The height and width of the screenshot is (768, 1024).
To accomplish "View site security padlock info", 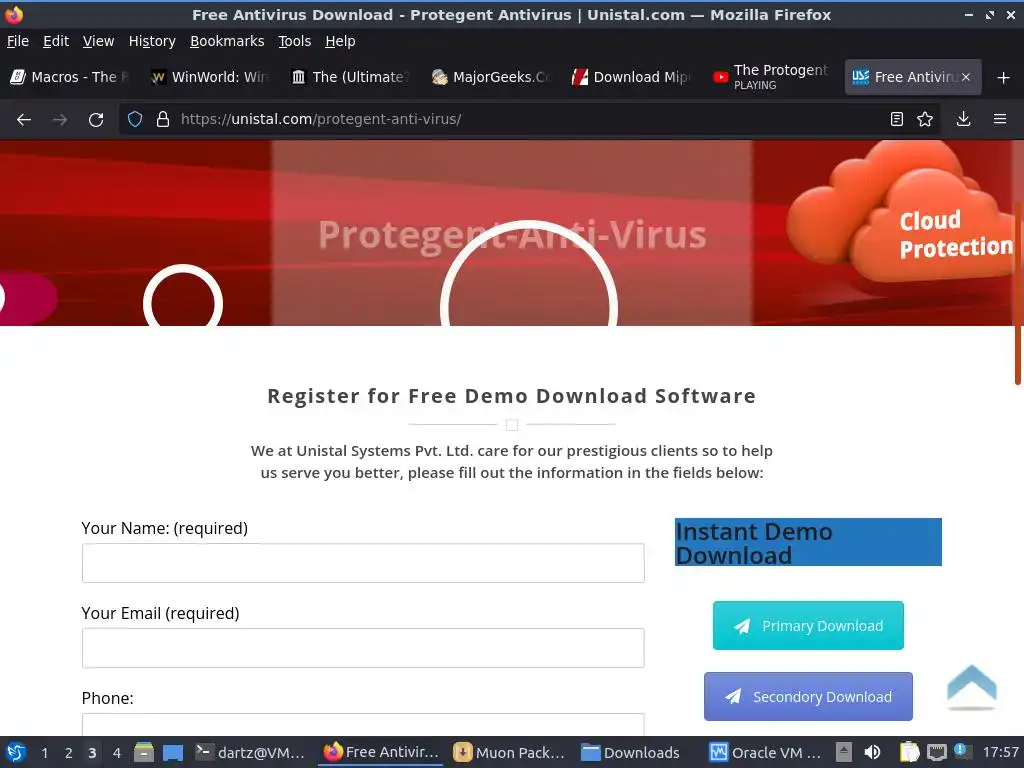I will point(163,119).
